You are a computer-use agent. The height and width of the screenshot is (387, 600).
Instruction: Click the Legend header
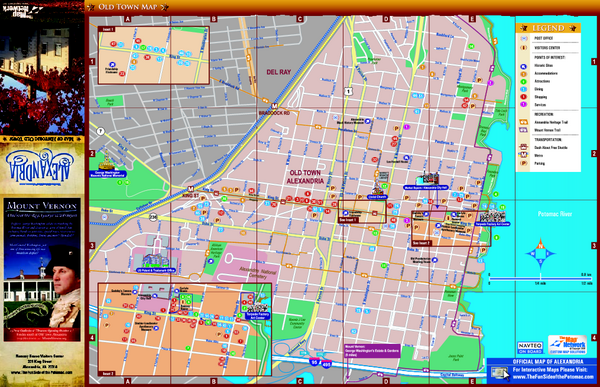click(548, 28)
